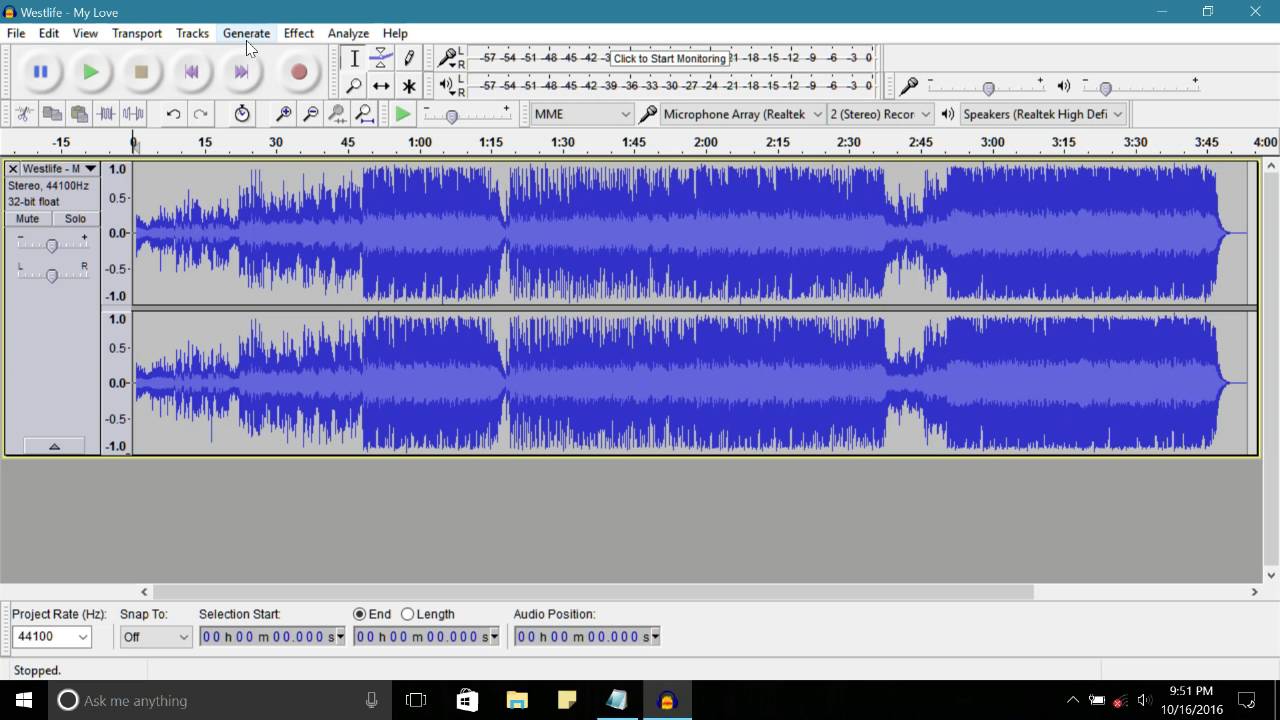The width and height of the screenshot is (1280, 720).
Task: Adjust the recording volume slider
Action: pyautogui.click(x=987, y=87)
